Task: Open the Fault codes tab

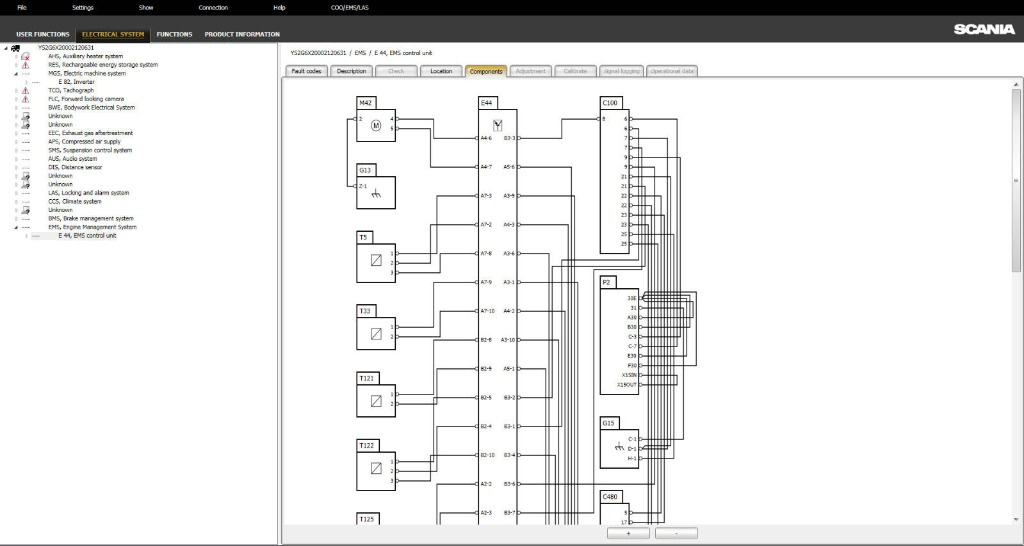Action: [x=306, y=71]
